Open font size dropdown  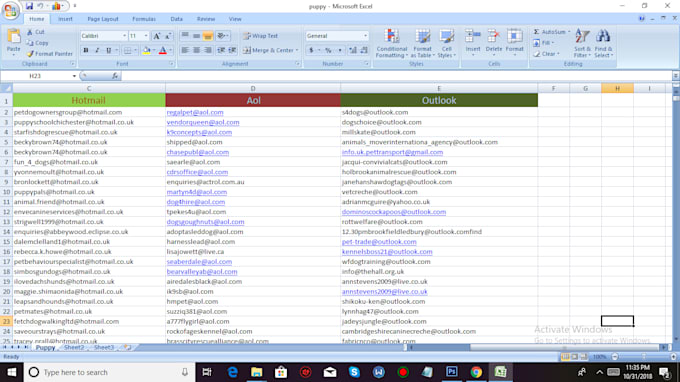pyautogui.click(x=146, y=36)
